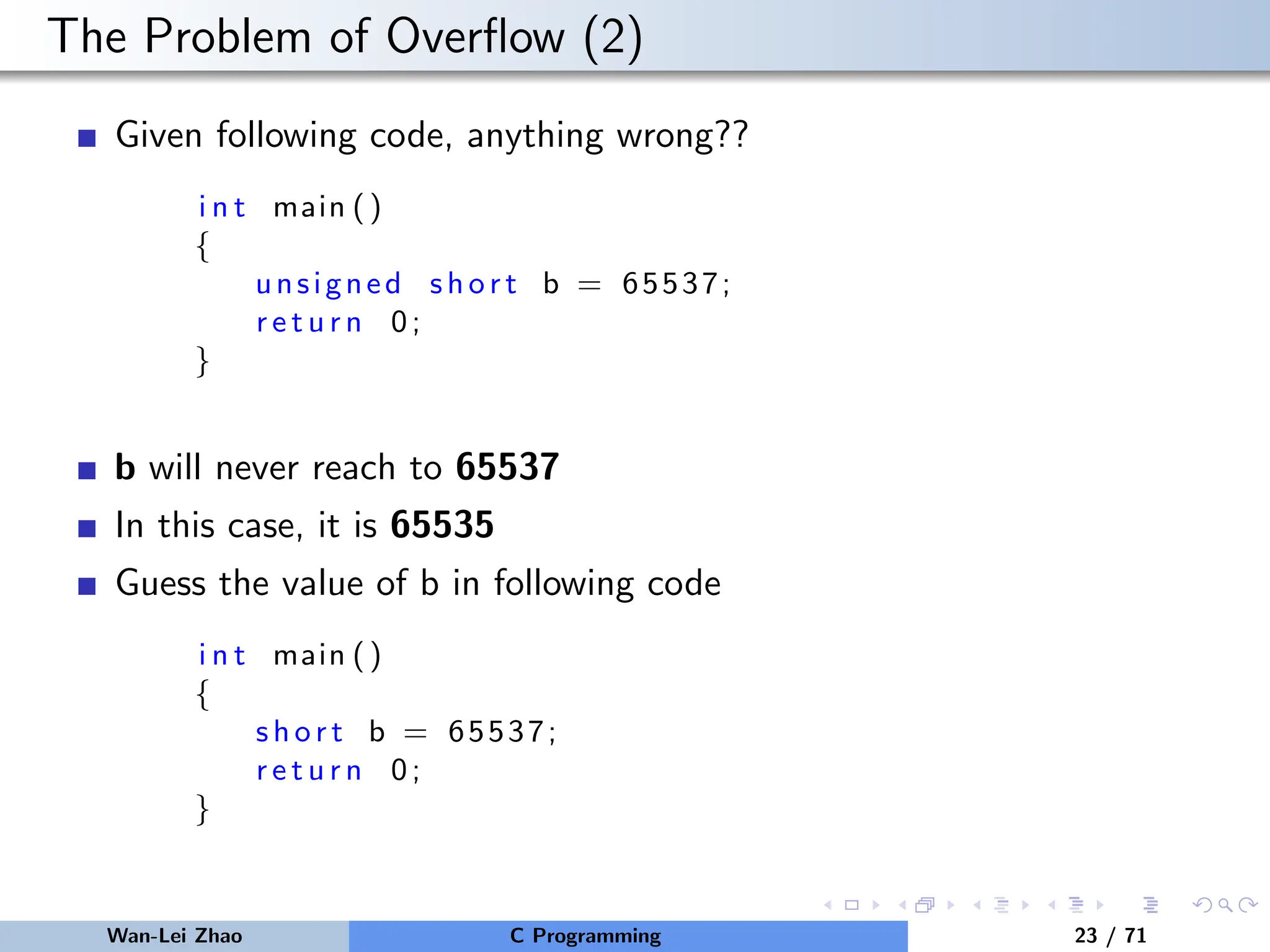Go to previous frame arrow

click(902, 906)
